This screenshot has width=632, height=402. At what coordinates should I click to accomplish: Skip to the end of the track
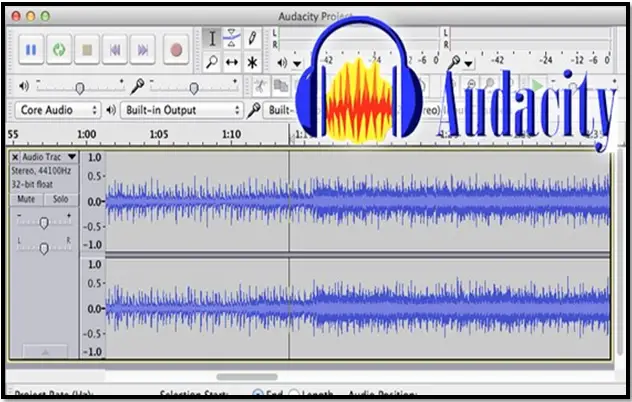click(143, 48)
